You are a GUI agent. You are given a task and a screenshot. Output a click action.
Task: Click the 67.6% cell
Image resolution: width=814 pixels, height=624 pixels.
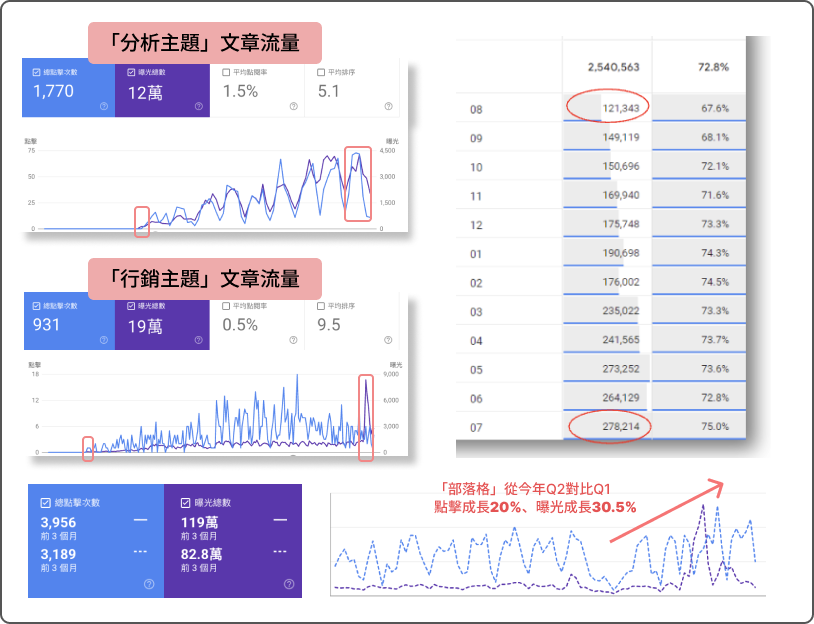click(715, 108)
